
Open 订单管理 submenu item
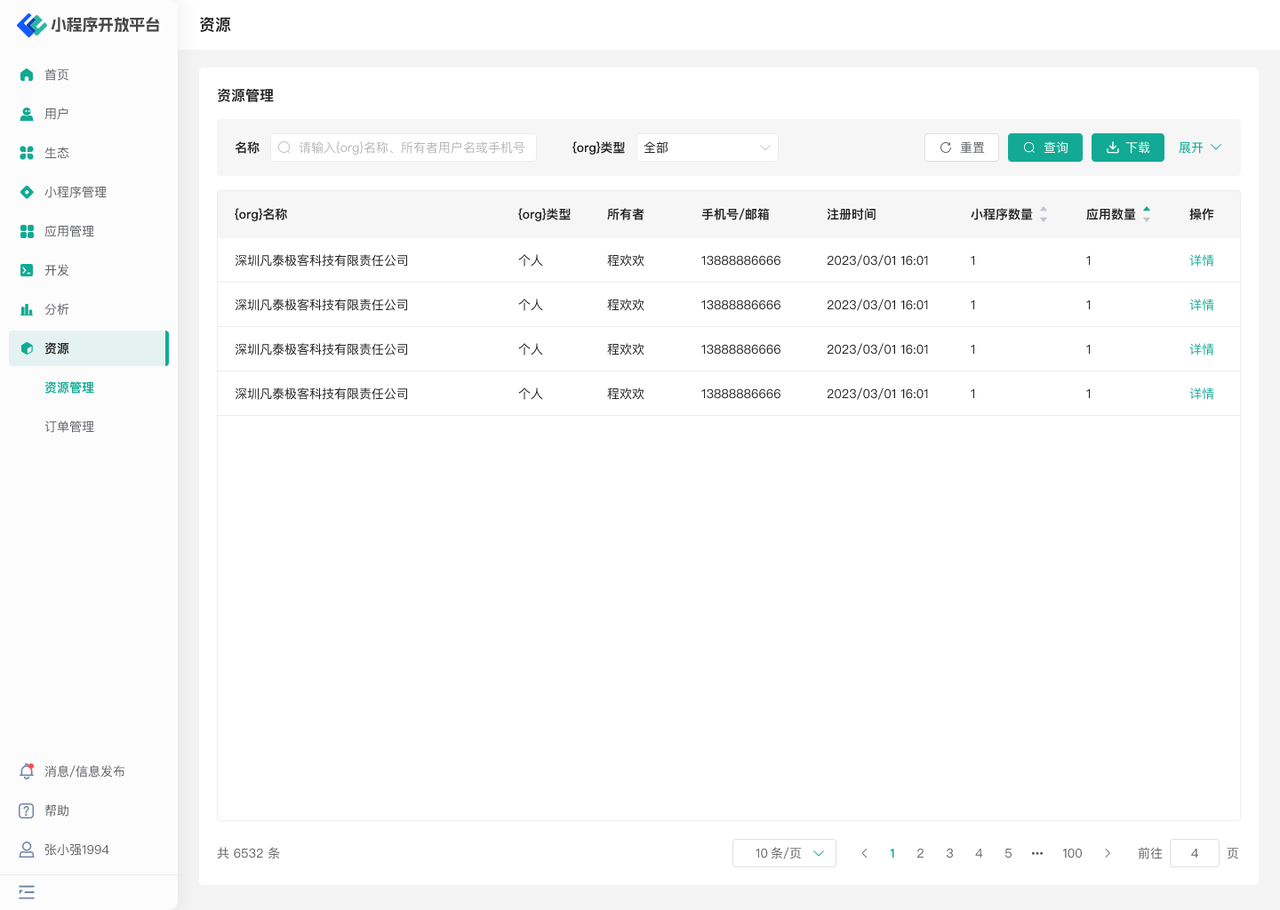[x=69, y=427]
